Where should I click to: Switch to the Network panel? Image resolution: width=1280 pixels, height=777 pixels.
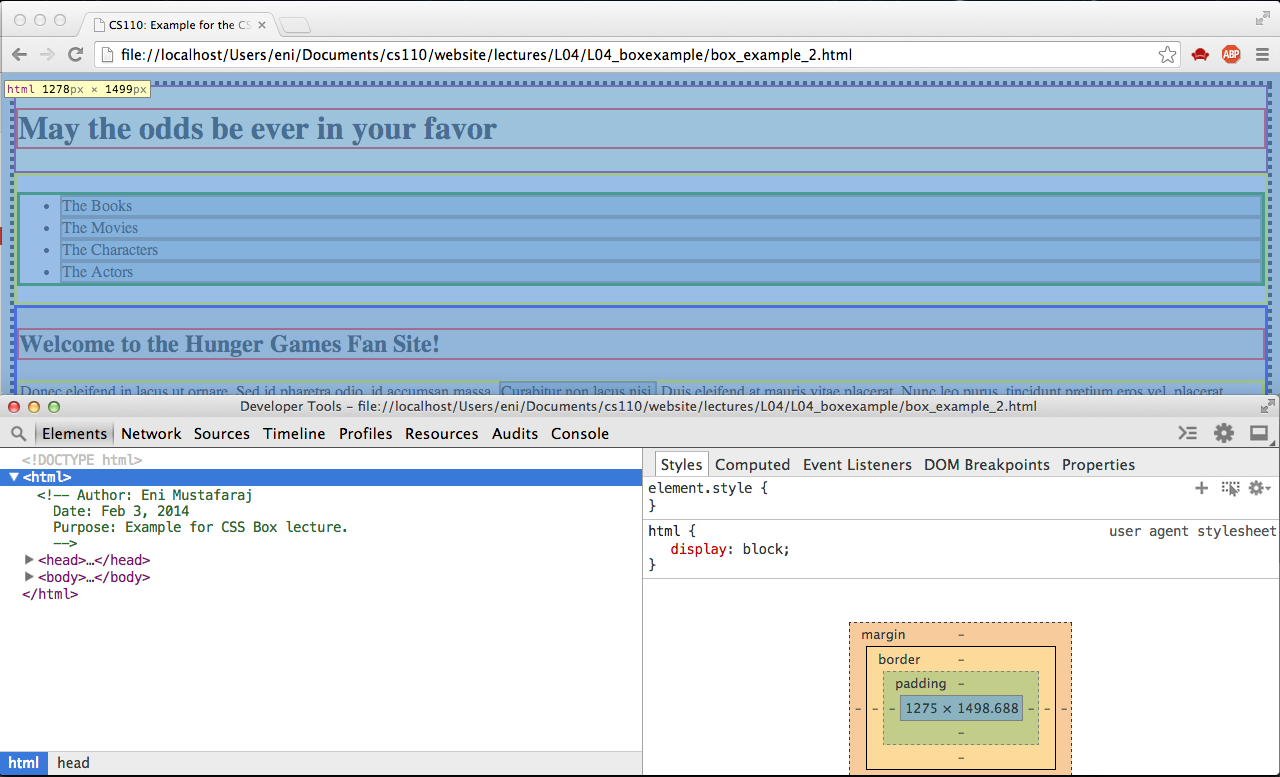(x=151, y=434)
